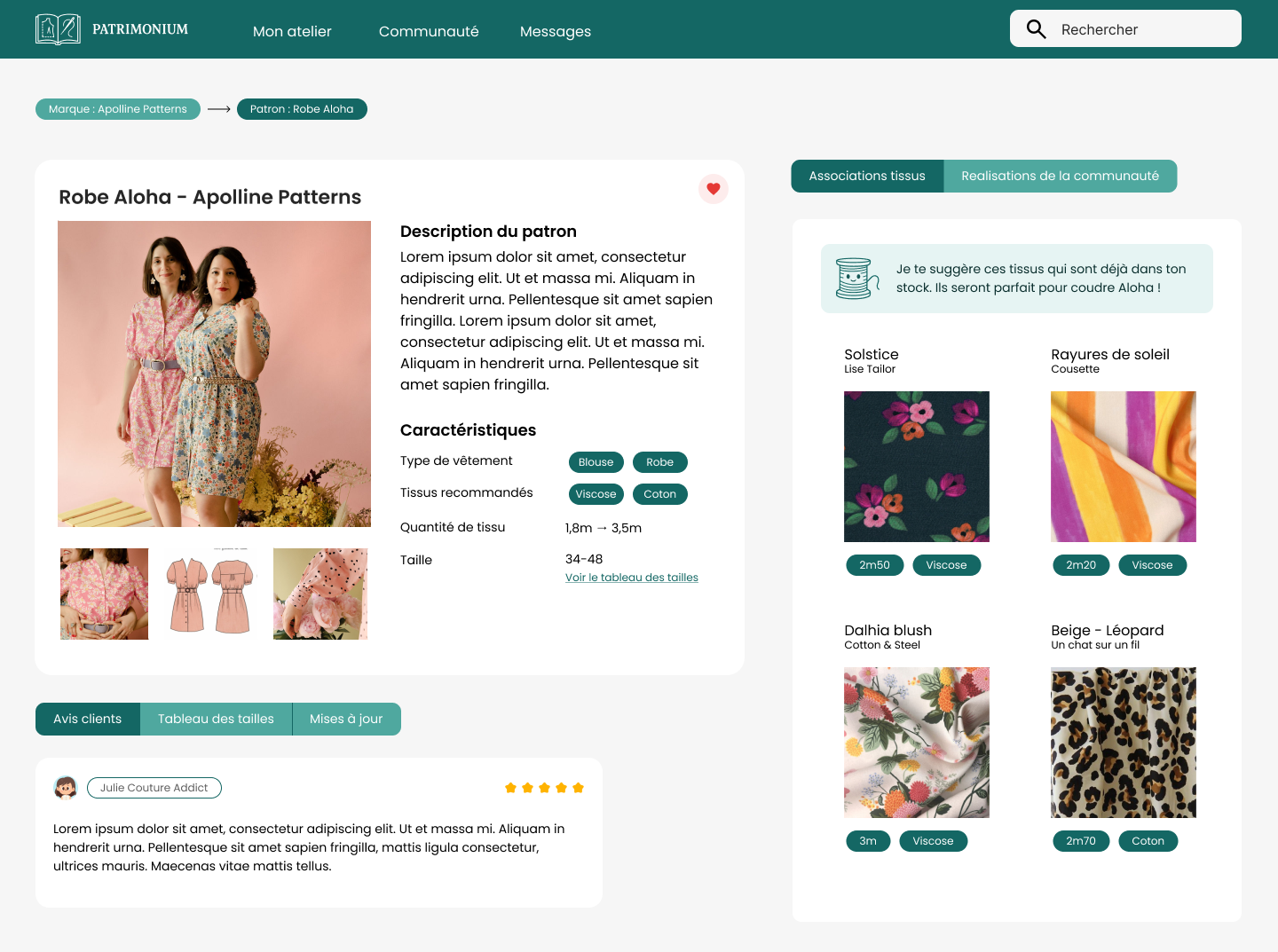The width and height of the screenshot is (1278, 952).
Task: Select the Blouse garment type tag
Action: click(x=596, y=462)
